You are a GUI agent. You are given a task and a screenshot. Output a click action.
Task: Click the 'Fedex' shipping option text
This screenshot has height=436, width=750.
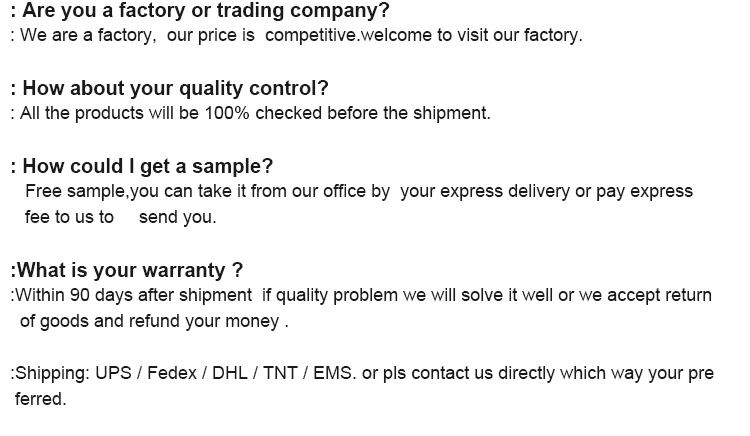(x=174, y=374)
